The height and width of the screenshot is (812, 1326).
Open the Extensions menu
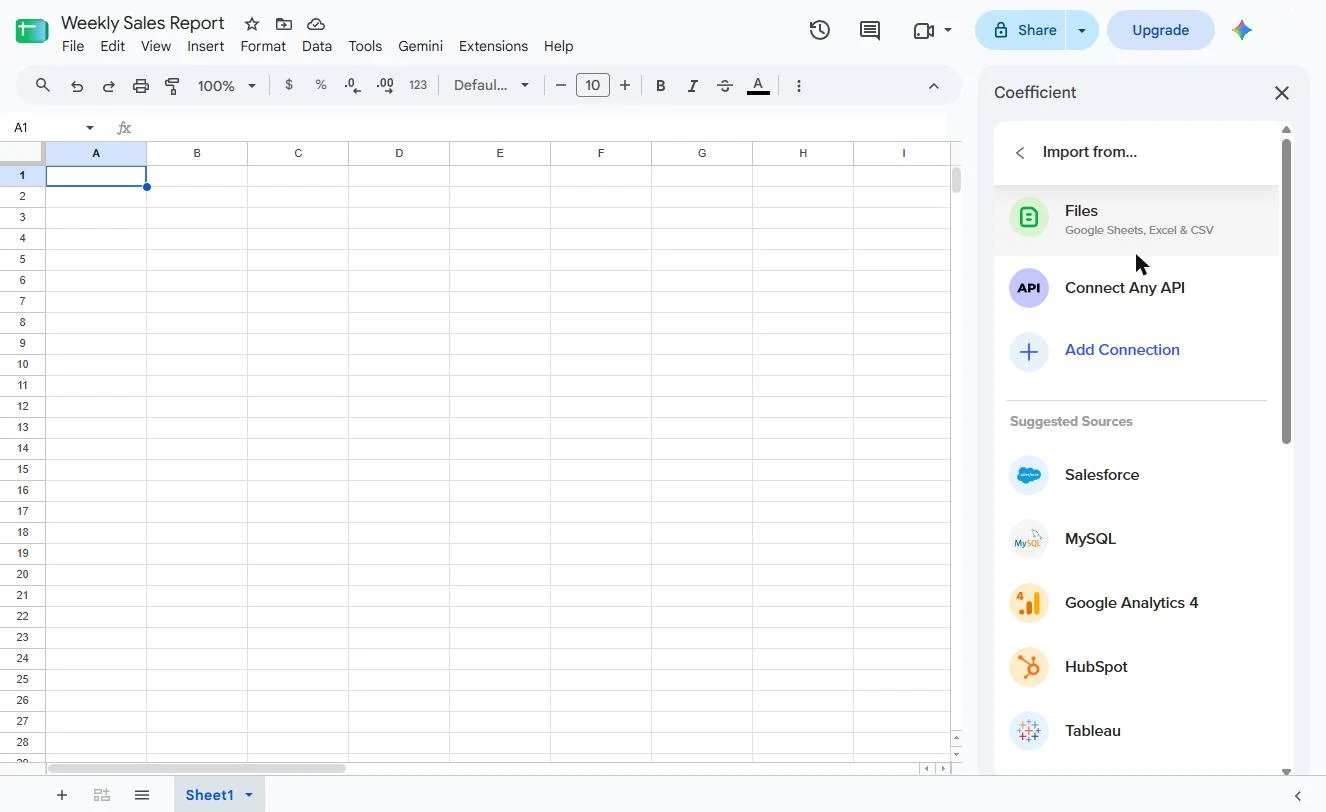click(x=493, y=46)
